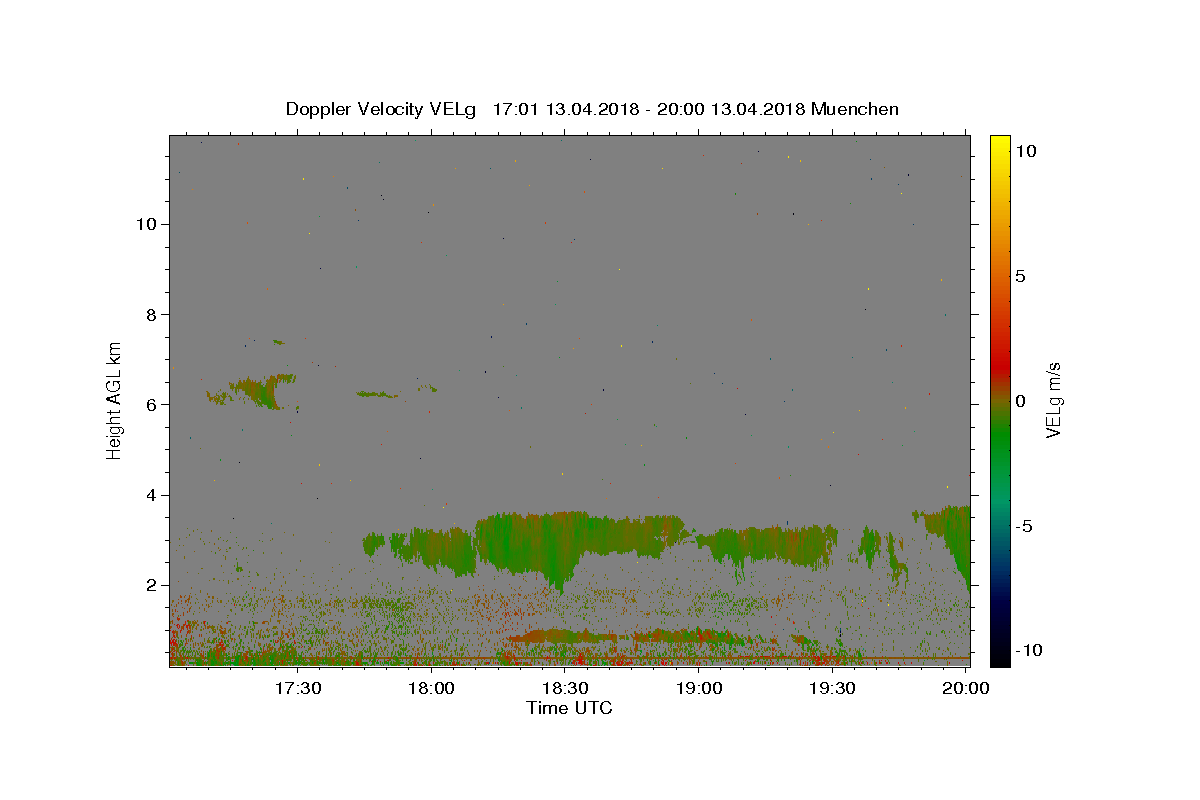The width and height of the screenshot is (1200, 800).
Task: Click the height tick label 6
Action: coord(153,404)
